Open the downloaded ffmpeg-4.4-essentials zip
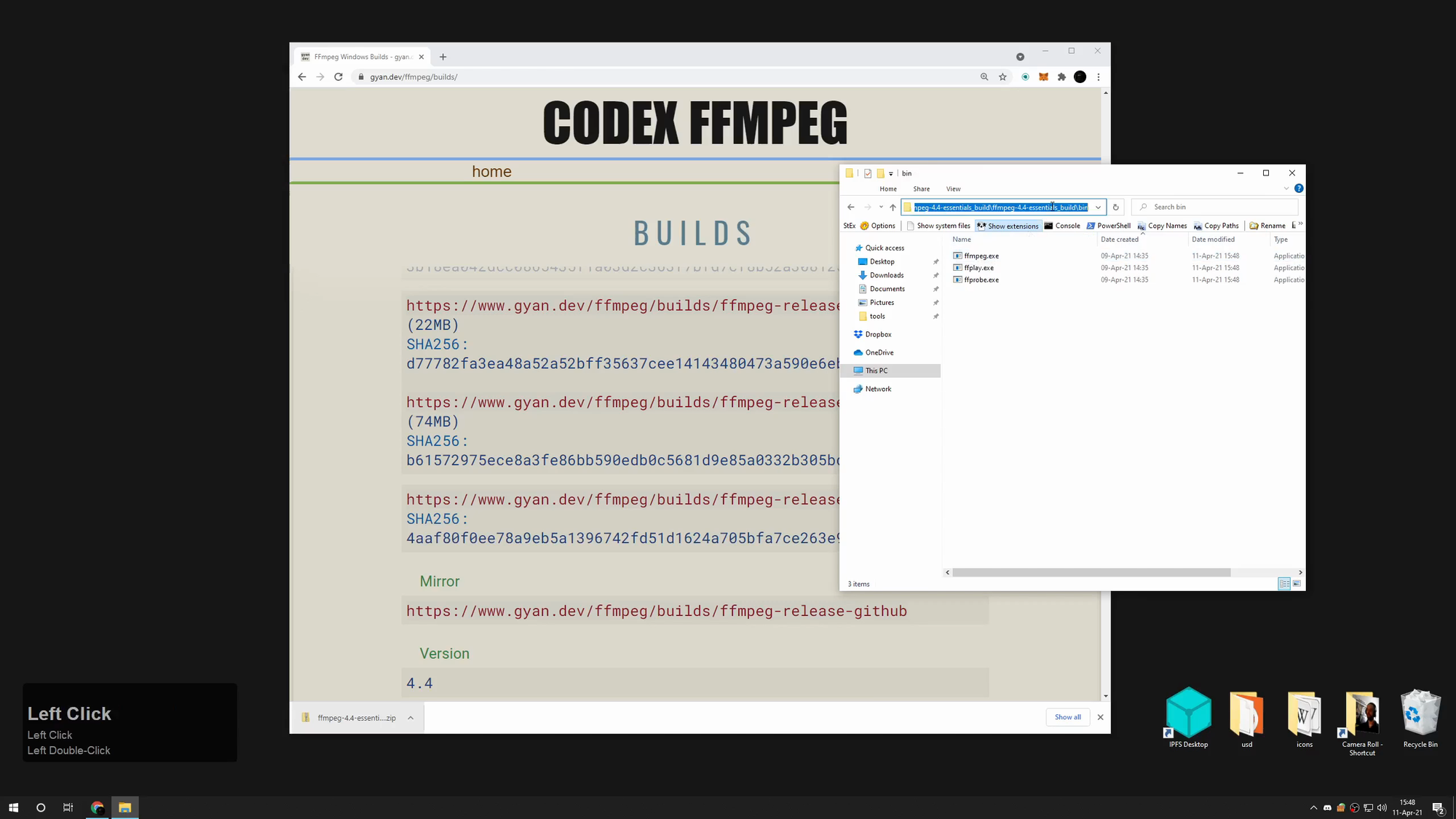The width and height of the screenshot is (1456, 819). (x=349, y=718)
